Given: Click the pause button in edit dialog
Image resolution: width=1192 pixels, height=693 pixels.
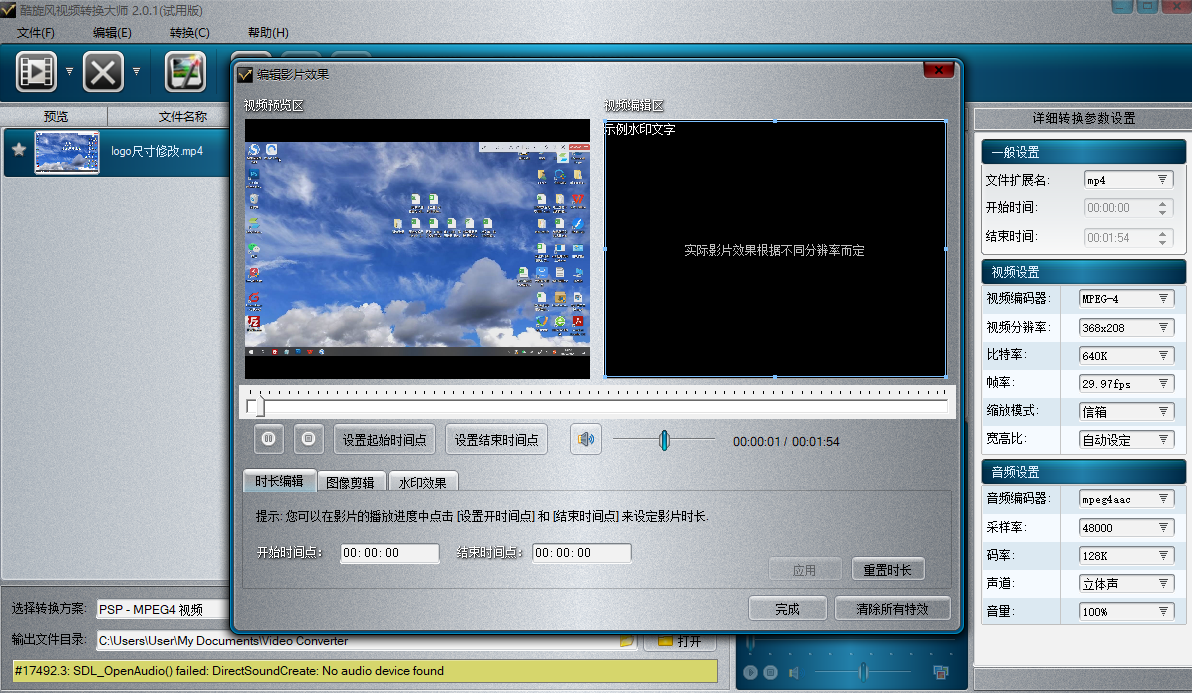Looking at the screenshot, I should (x=268, y=438).
